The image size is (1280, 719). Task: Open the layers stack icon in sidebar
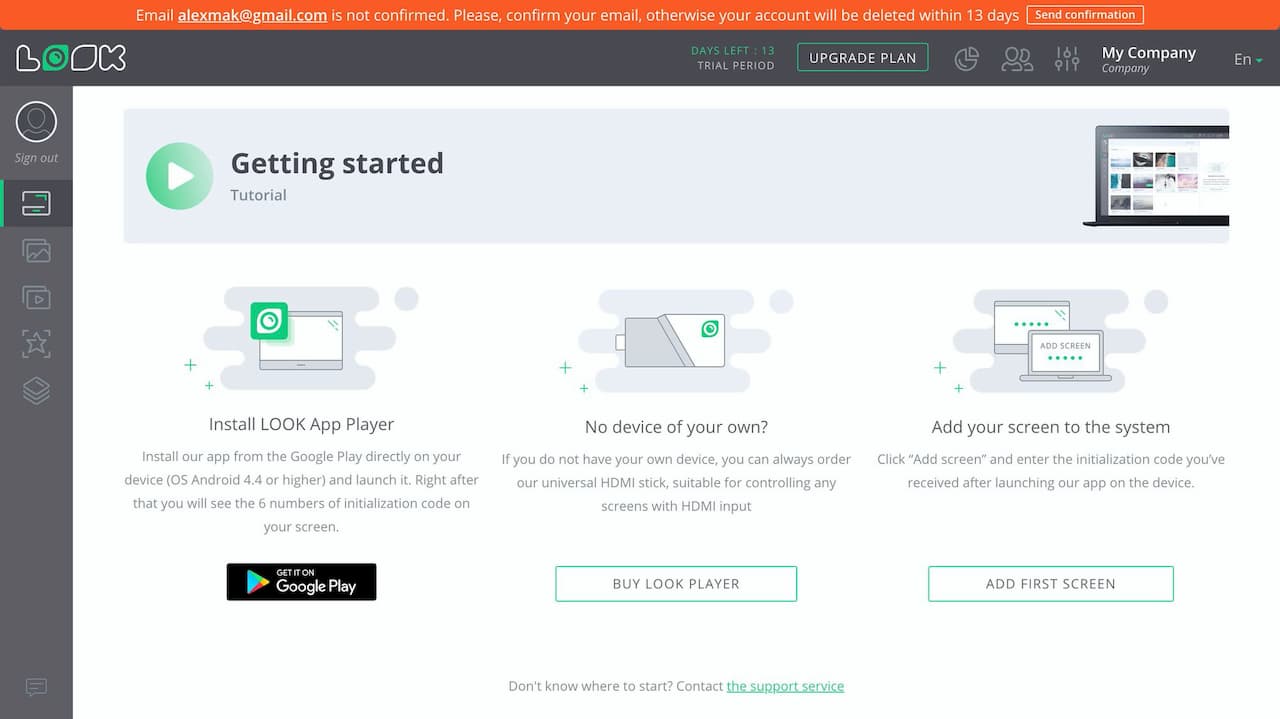(36, 390)
